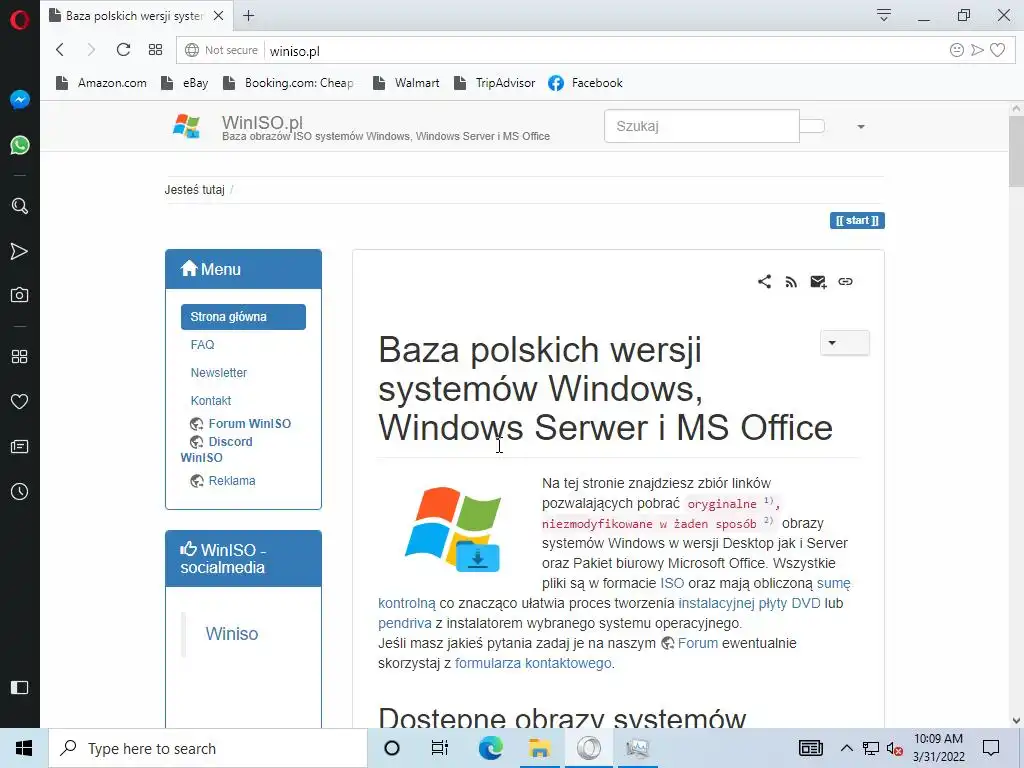Open Walmart bookmark

tap(406, 83)
